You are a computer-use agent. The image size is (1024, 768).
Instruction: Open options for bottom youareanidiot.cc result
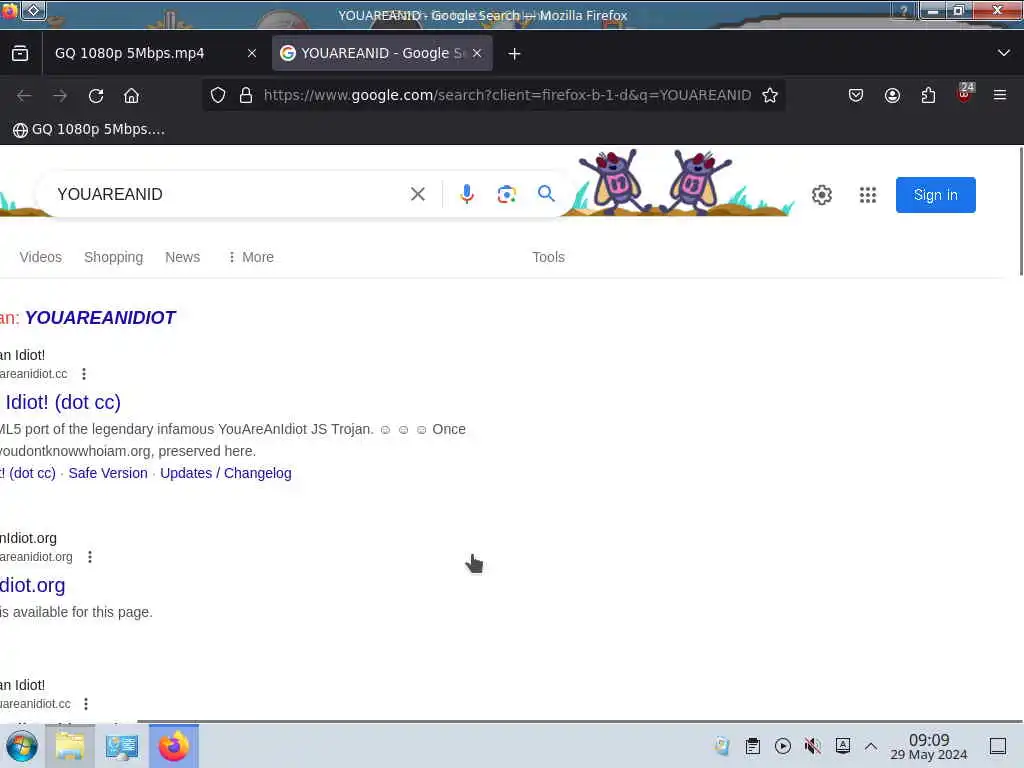pyautogui.click(x=86, y=703)
